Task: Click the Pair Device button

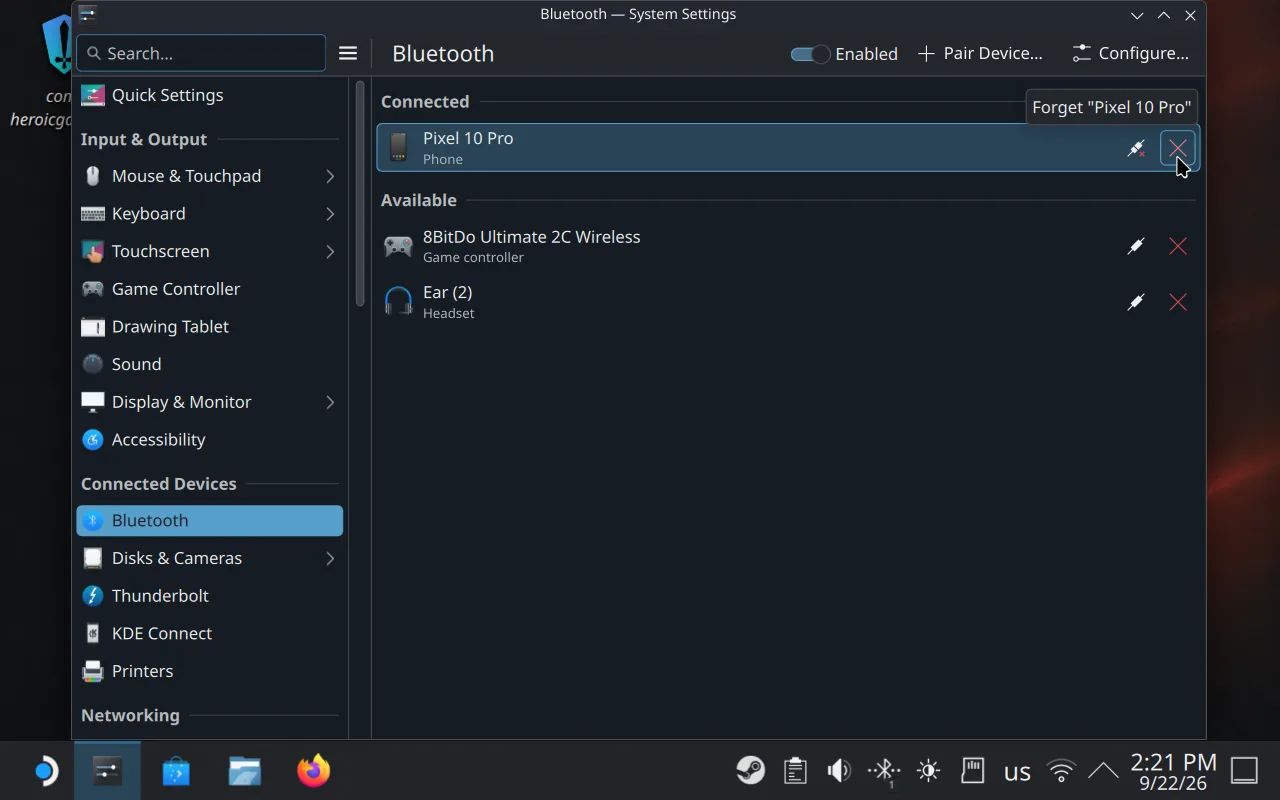Action: click(x=980, y=54)
